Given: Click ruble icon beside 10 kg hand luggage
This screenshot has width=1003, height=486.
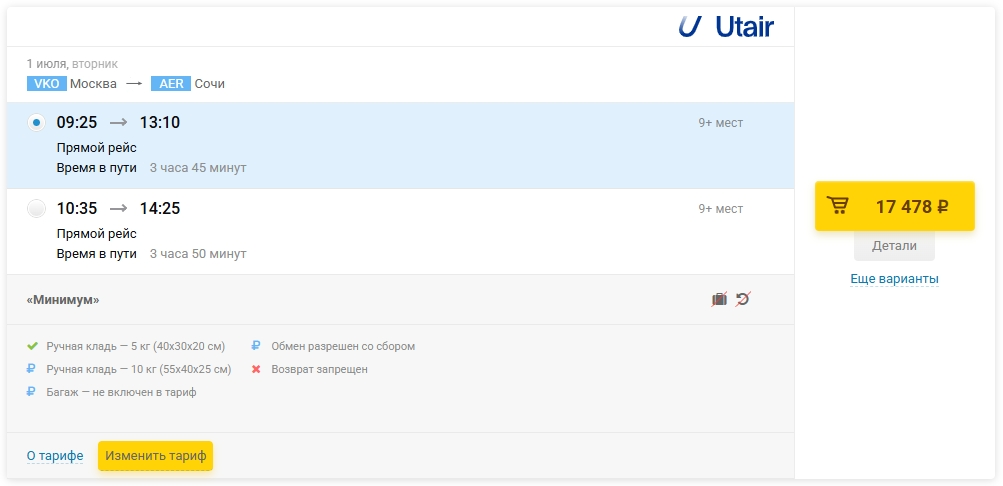Looking at the screenshot, I should pos(32,369).
